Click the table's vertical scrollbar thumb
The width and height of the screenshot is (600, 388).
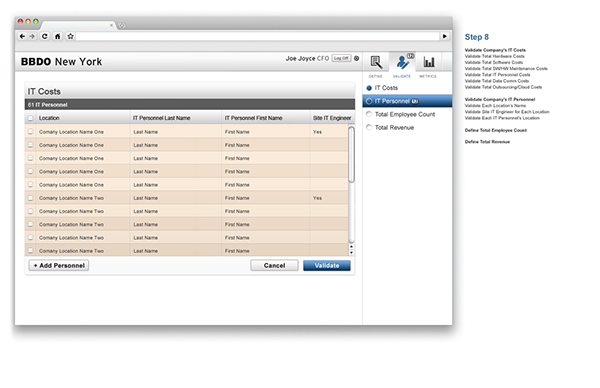point(351,154)
